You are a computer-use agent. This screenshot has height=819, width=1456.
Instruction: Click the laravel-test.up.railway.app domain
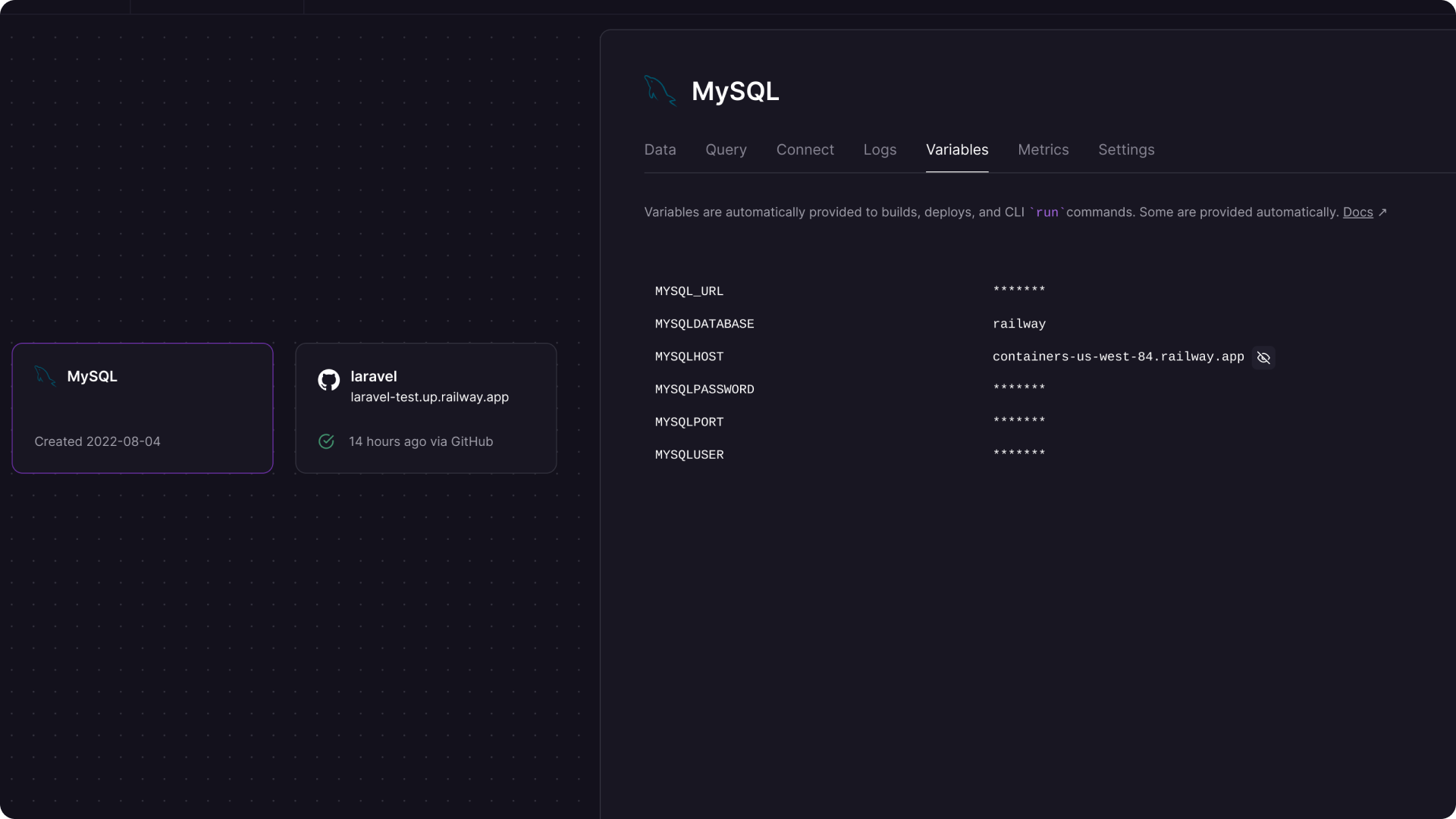pyautogui.click(x=429, y=397)
